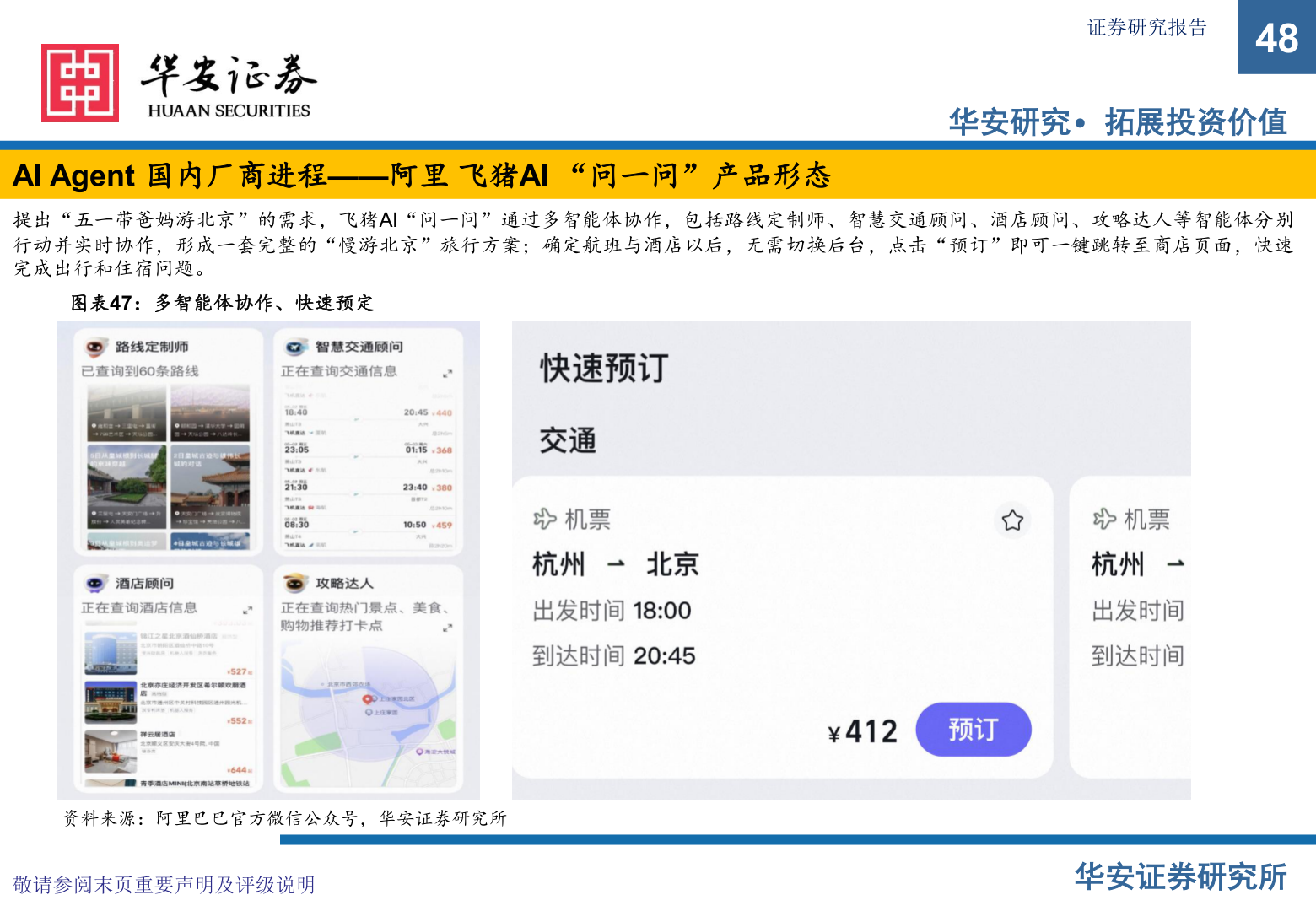Click the 青季酒店MINI hotel row

pos(168,784)
